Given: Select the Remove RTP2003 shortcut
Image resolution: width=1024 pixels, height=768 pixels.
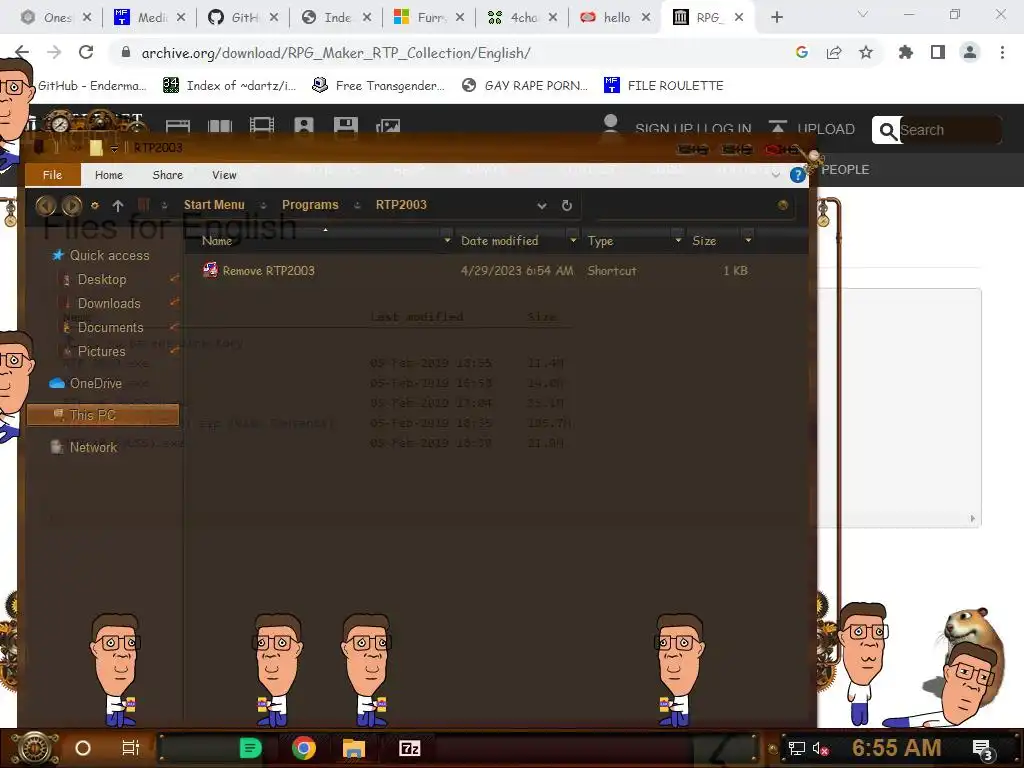Looking at the screenshot, I should click(268, 270).
